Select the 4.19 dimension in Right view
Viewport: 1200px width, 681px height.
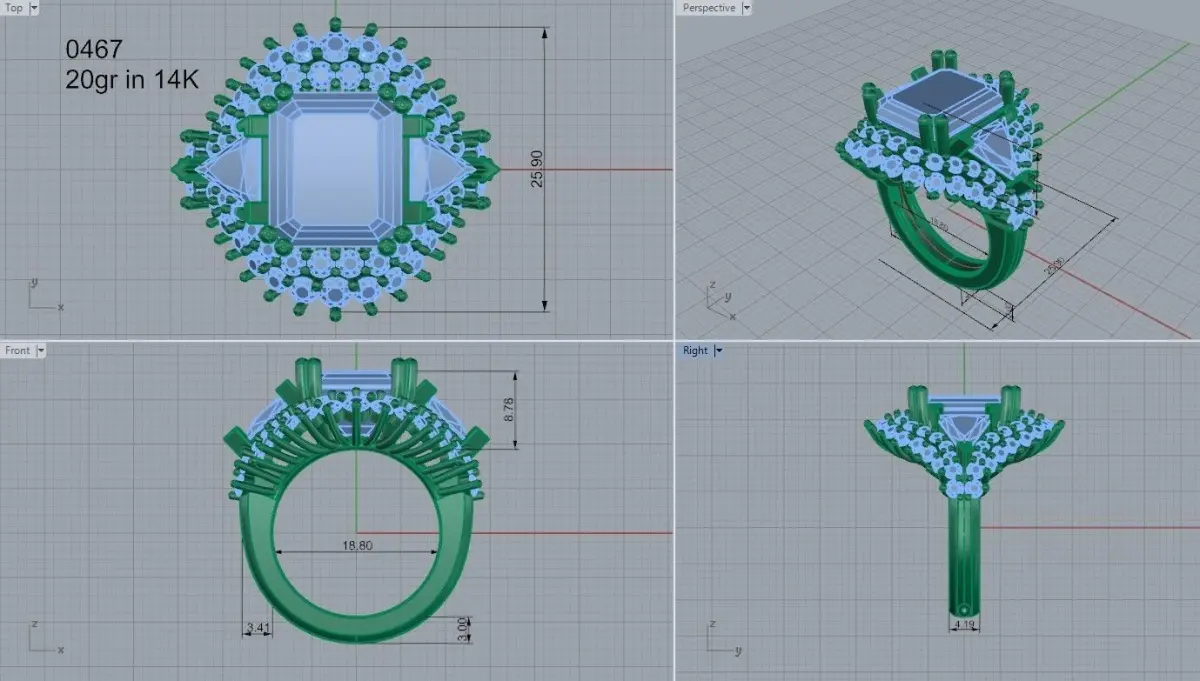(965, 625)
